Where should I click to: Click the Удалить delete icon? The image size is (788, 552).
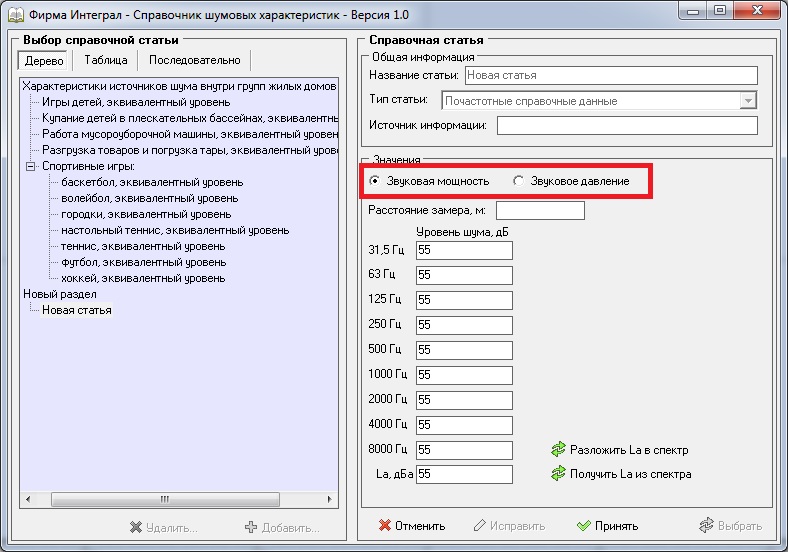(137, 527)
